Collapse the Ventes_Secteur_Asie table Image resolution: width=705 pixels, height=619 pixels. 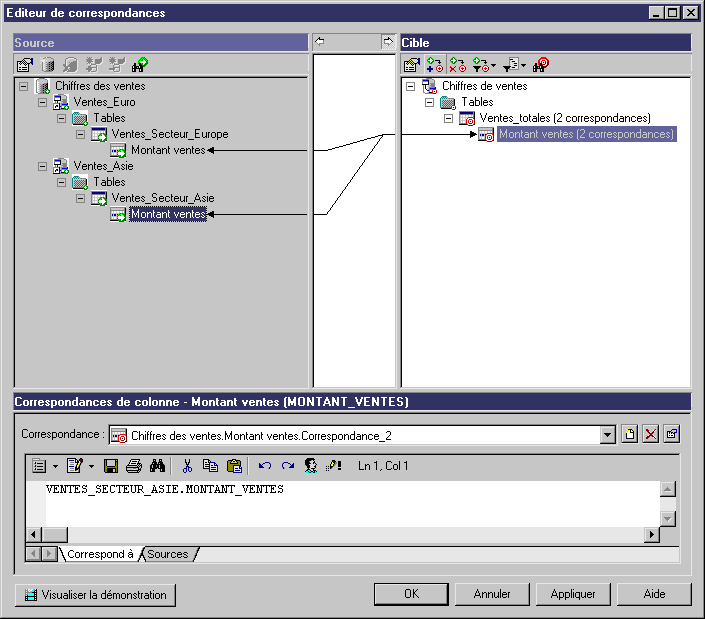coord(80,198)
